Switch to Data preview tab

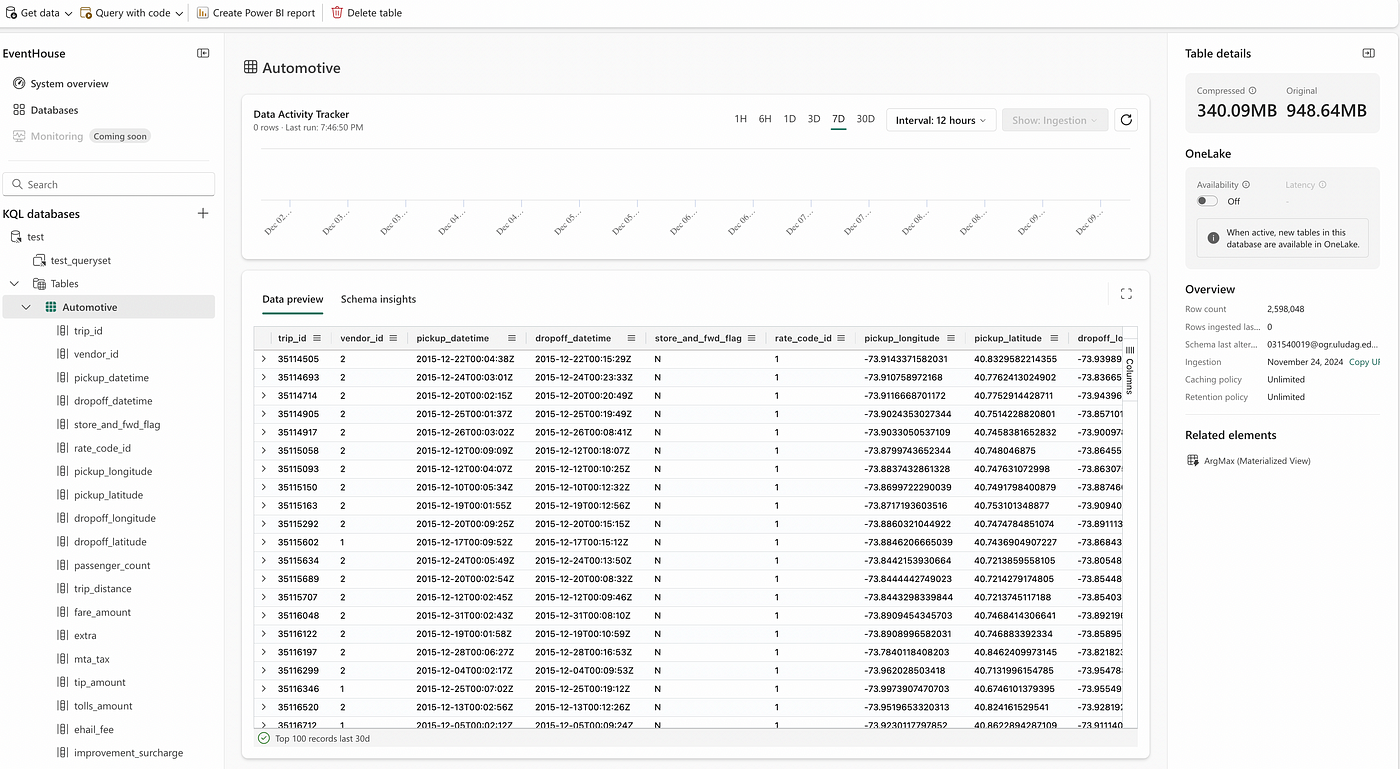[x=293, y=299]
